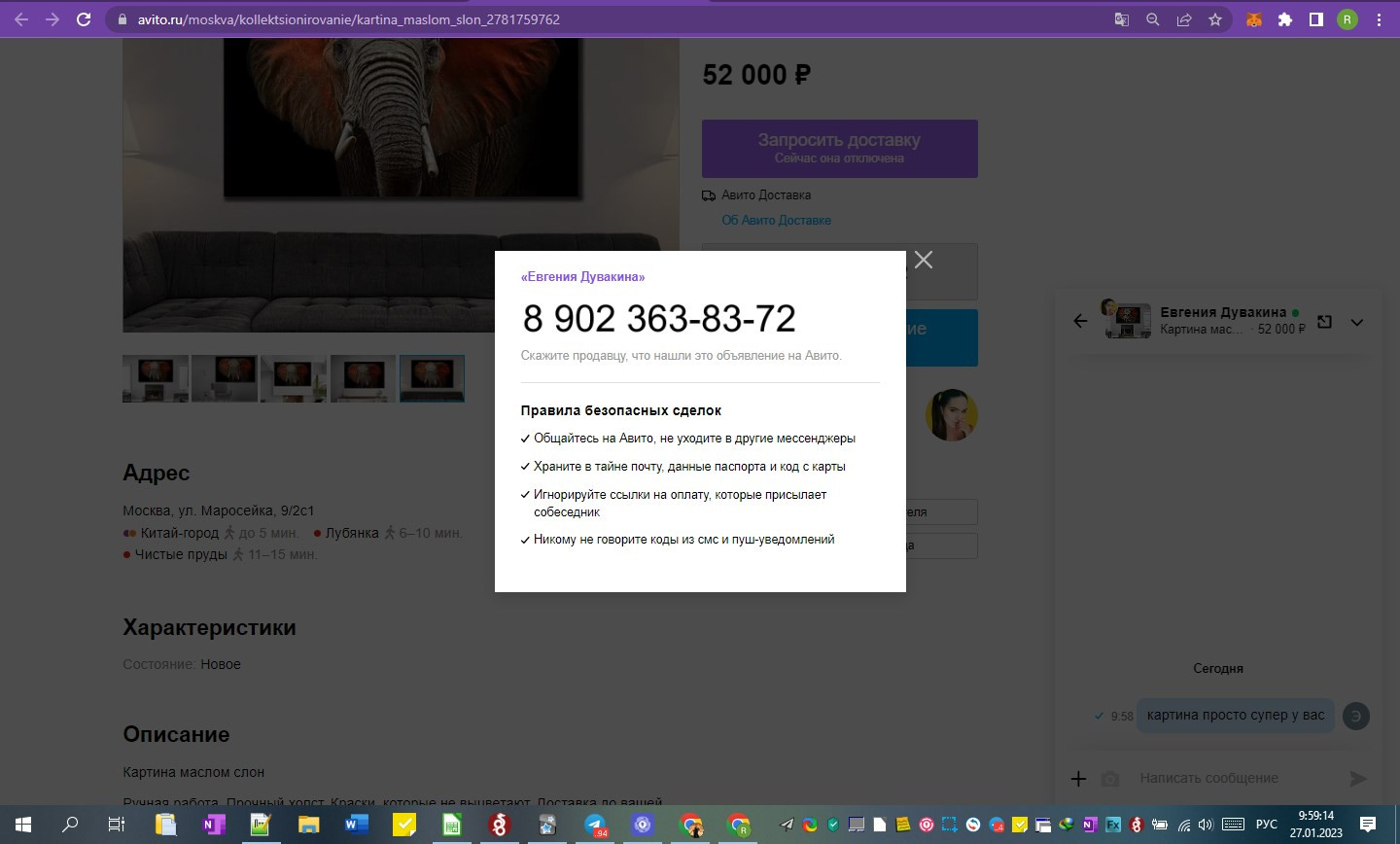
Task: Click the Запросить доставку button
Action: click(x=840, y=149)
